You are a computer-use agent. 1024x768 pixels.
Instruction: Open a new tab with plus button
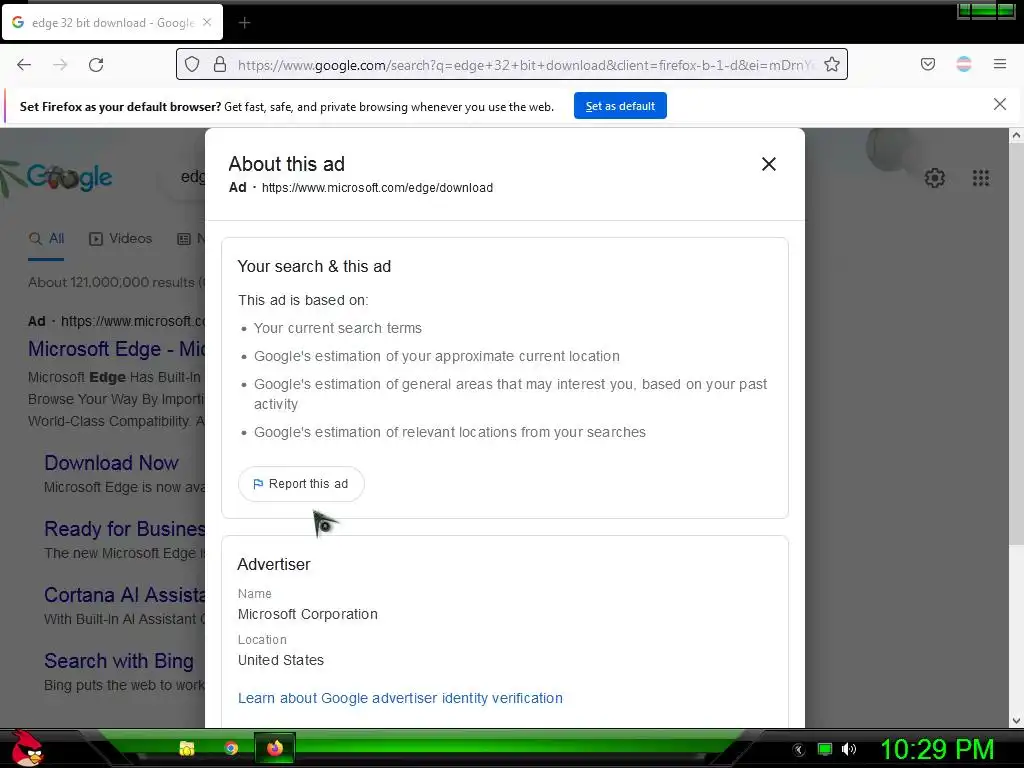pos(244,23)
